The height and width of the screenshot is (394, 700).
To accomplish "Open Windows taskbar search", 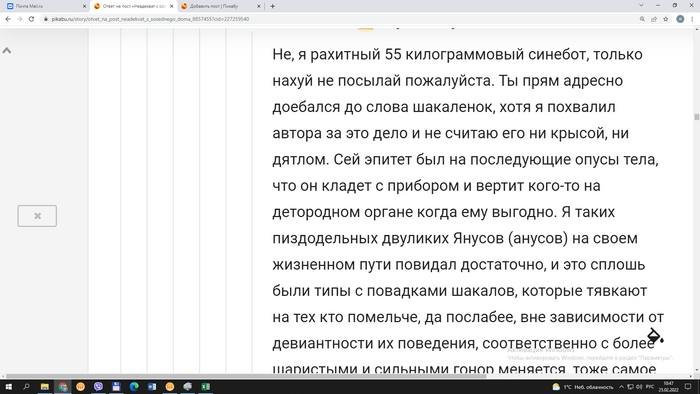I will (26, 386).
